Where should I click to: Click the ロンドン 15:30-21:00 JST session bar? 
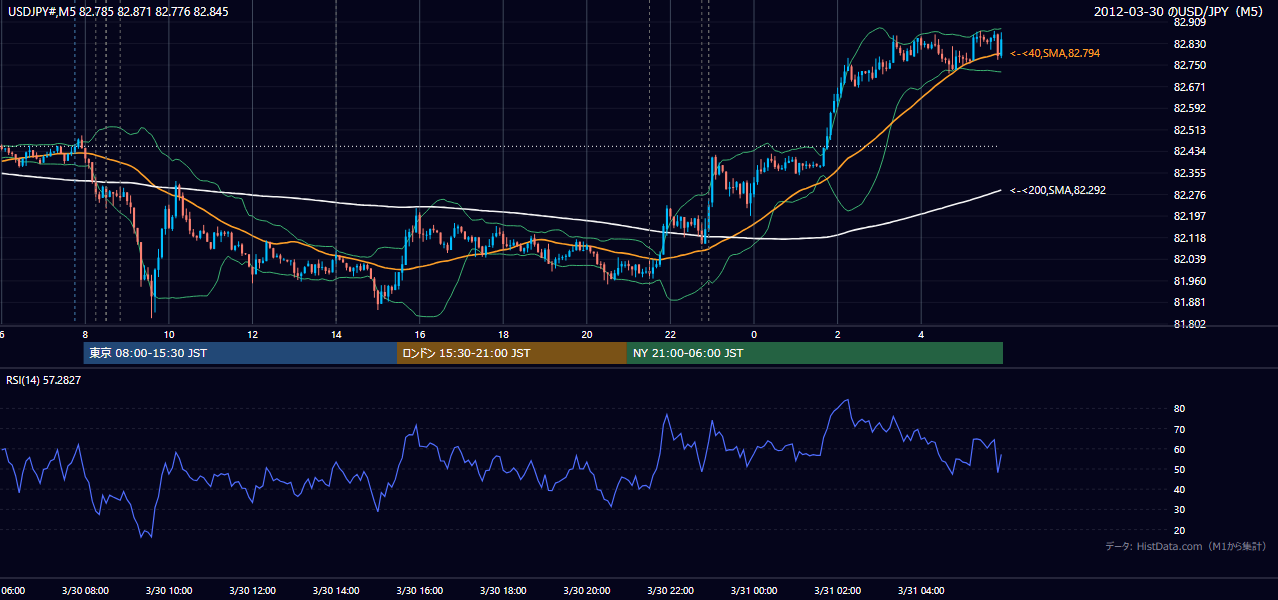point(512,353)
